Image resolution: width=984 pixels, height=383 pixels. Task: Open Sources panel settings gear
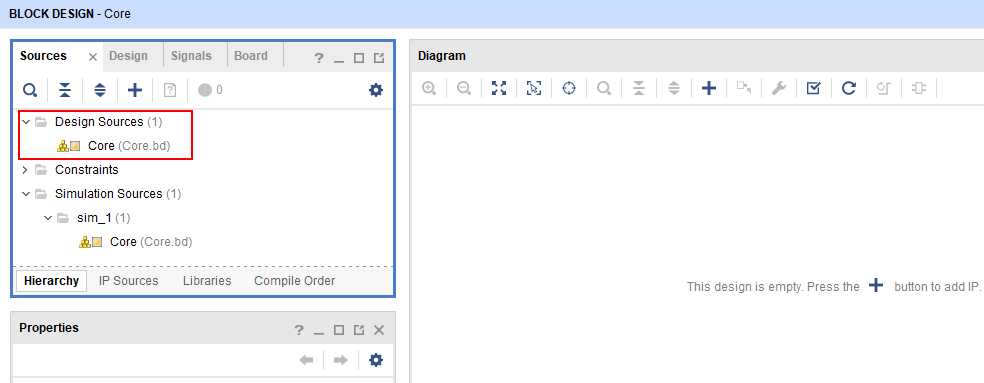[375, 90]
